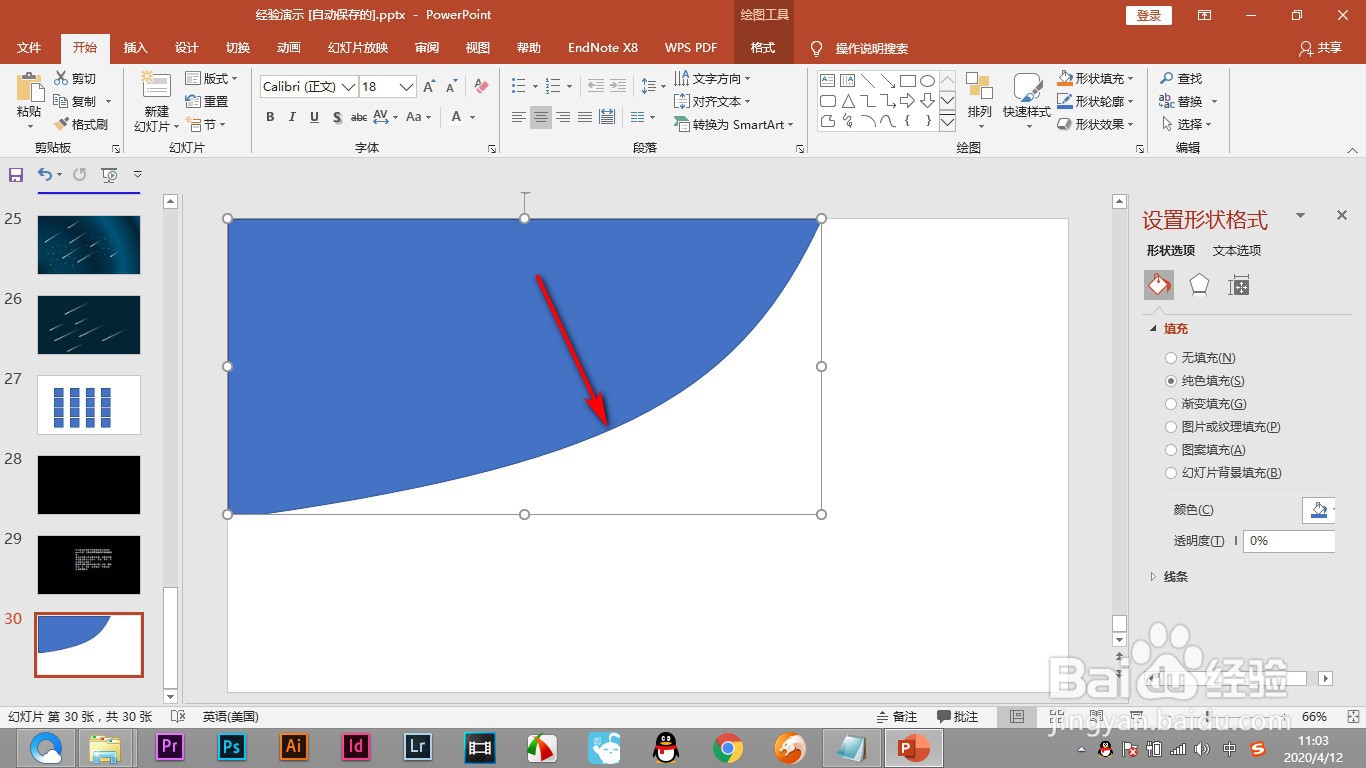Toggle Bold formatting
This screenshot has height=768, width=1366.
point(270,117)
